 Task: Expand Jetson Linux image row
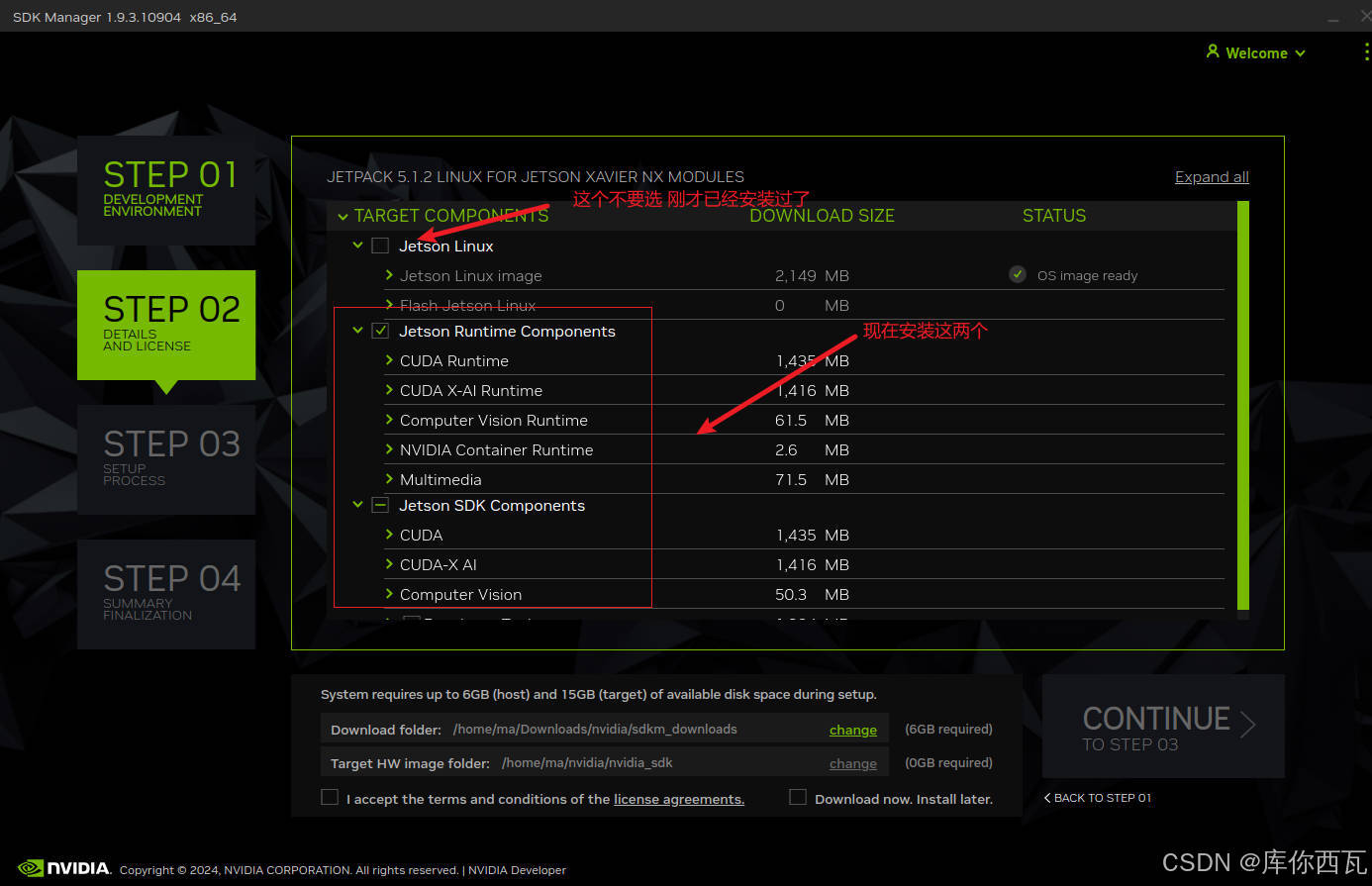[x=389, y=275]
